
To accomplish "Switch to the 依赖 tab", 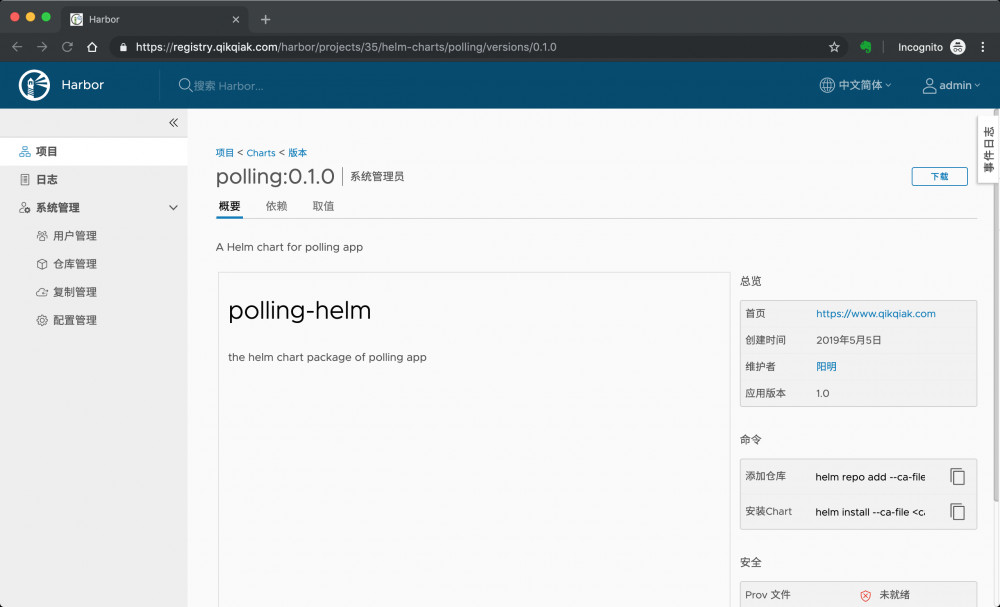I will pyautogui.click(x=277, y=206).
